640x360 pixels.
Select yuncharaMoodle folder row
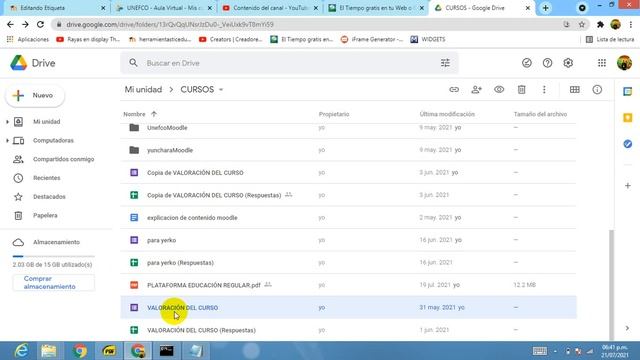pos(348,150)
